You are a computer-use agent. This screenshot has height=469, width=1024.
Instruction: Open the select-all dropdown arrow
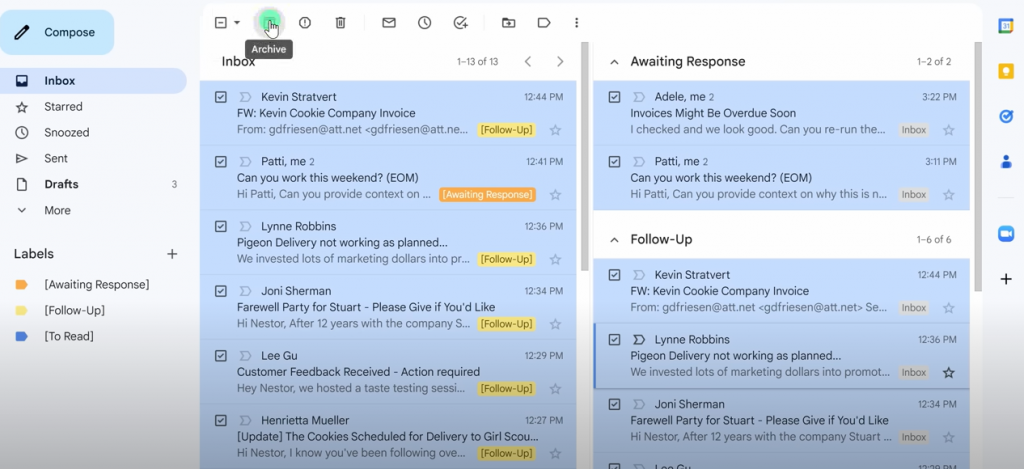pyautogui.click(x=237, y=23)
